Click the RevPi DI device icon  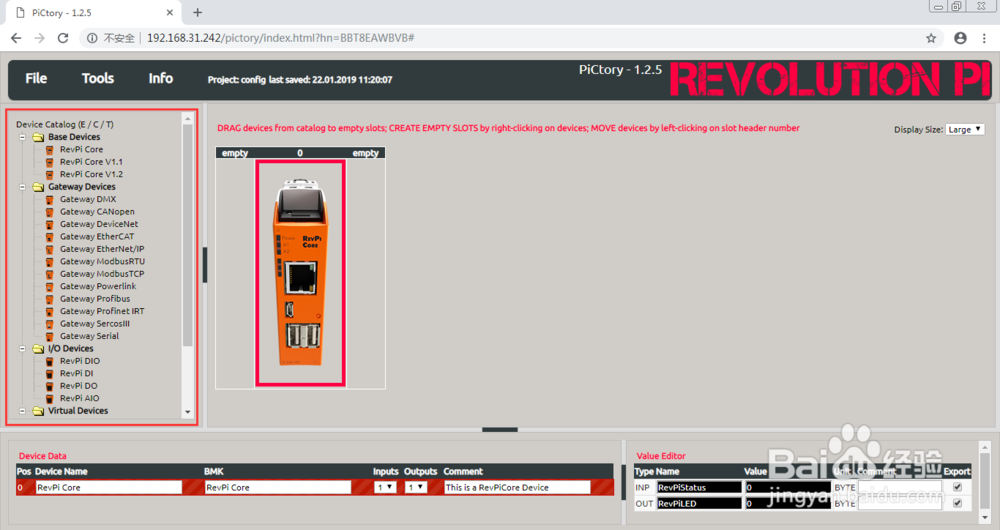click(x=49, y=374)
